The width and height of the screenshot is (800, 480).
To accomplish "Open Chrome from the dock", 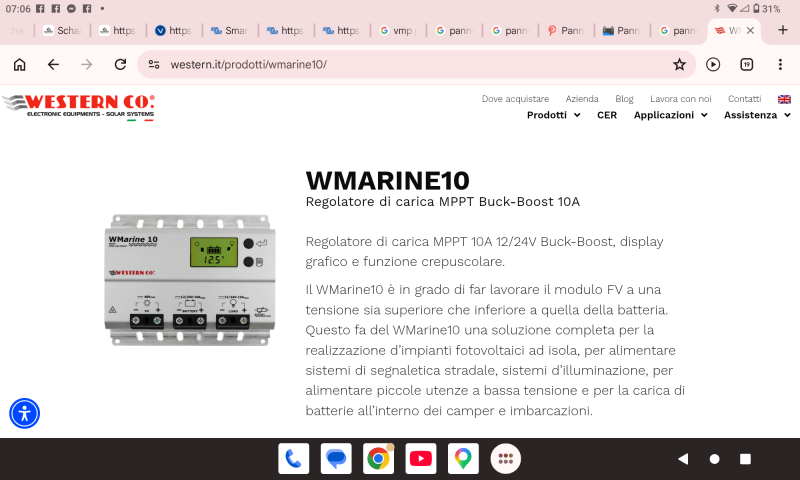I will pyautogui.click(x=378, y=459).
